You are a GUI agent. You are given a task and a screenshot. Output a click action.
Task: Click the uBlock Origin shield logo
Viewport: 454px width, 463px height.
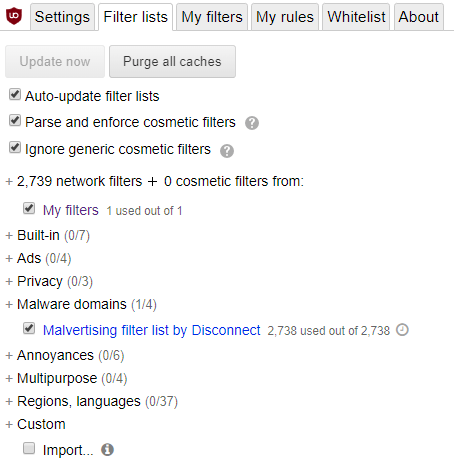pos(14,16)
